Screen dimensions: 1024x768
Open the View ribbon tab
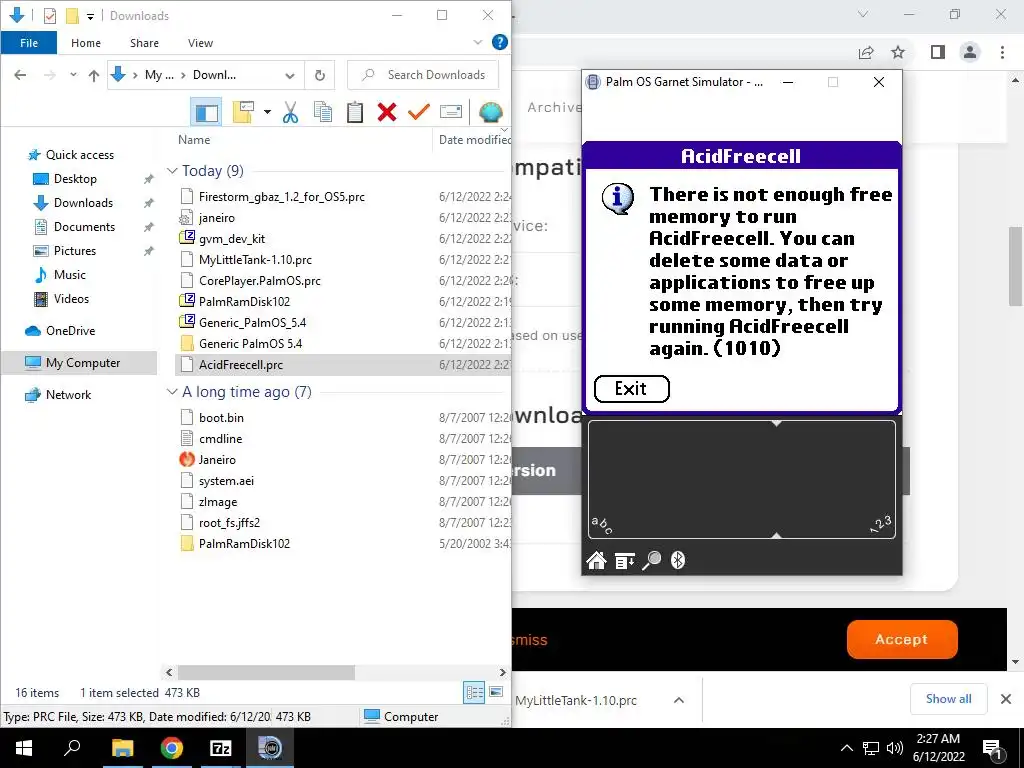coord(200,43)
